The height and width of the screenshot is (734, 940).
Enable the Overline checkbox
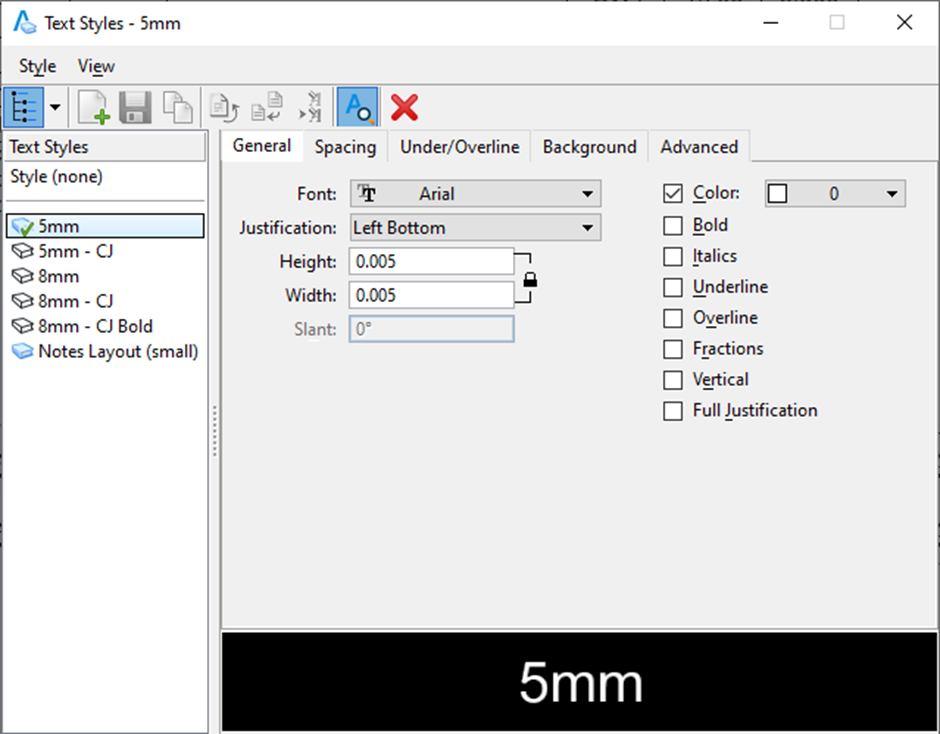673,318
